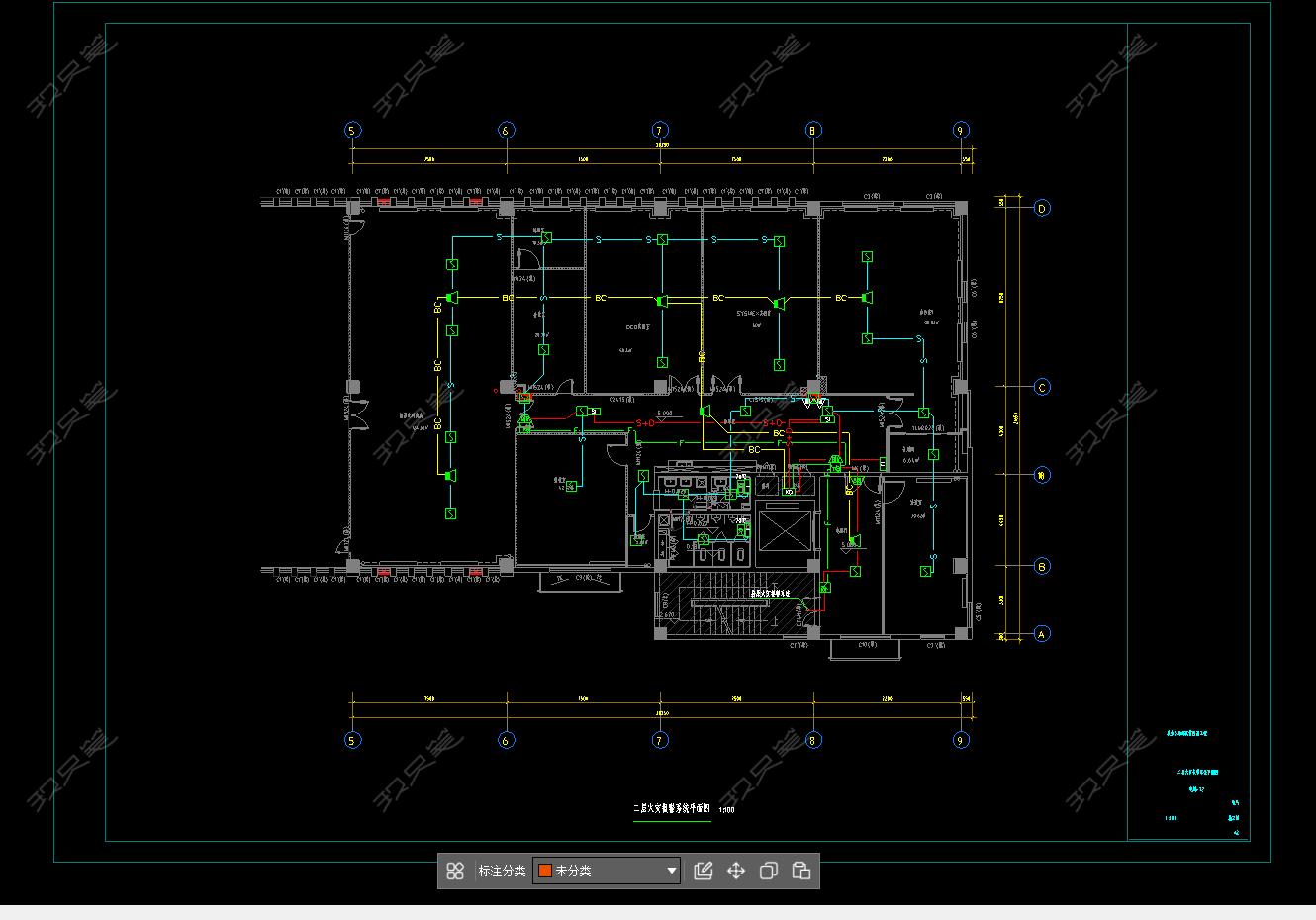Image resolution: width=1316 pixels, height=920 pixels.
Task: Click the top axis bubble numbered 5
Action: [352, 130]
